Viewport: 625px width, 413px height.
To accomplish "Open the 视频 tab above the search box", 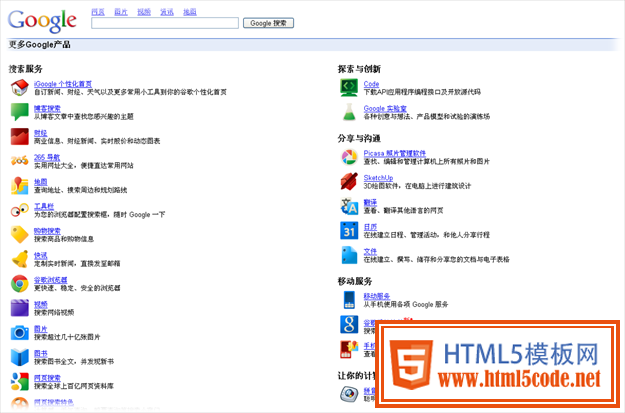I will (144, 12).
